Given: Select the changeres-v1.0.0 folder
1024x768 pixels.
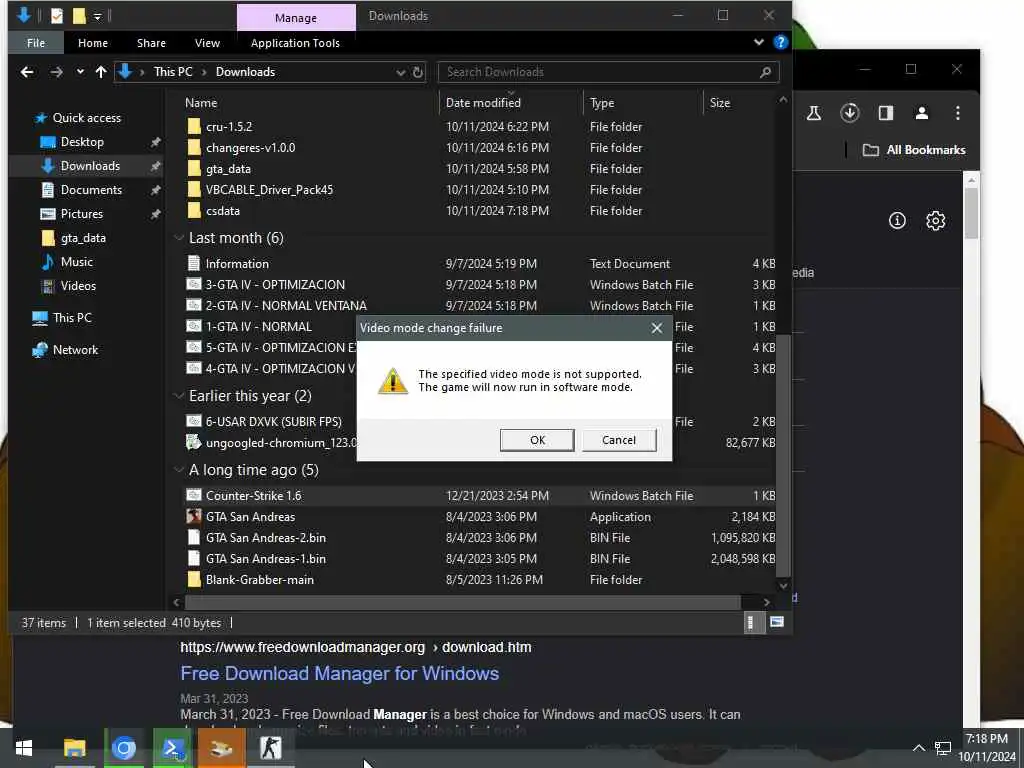Looking at the screenshot, I should click(250, 148).
